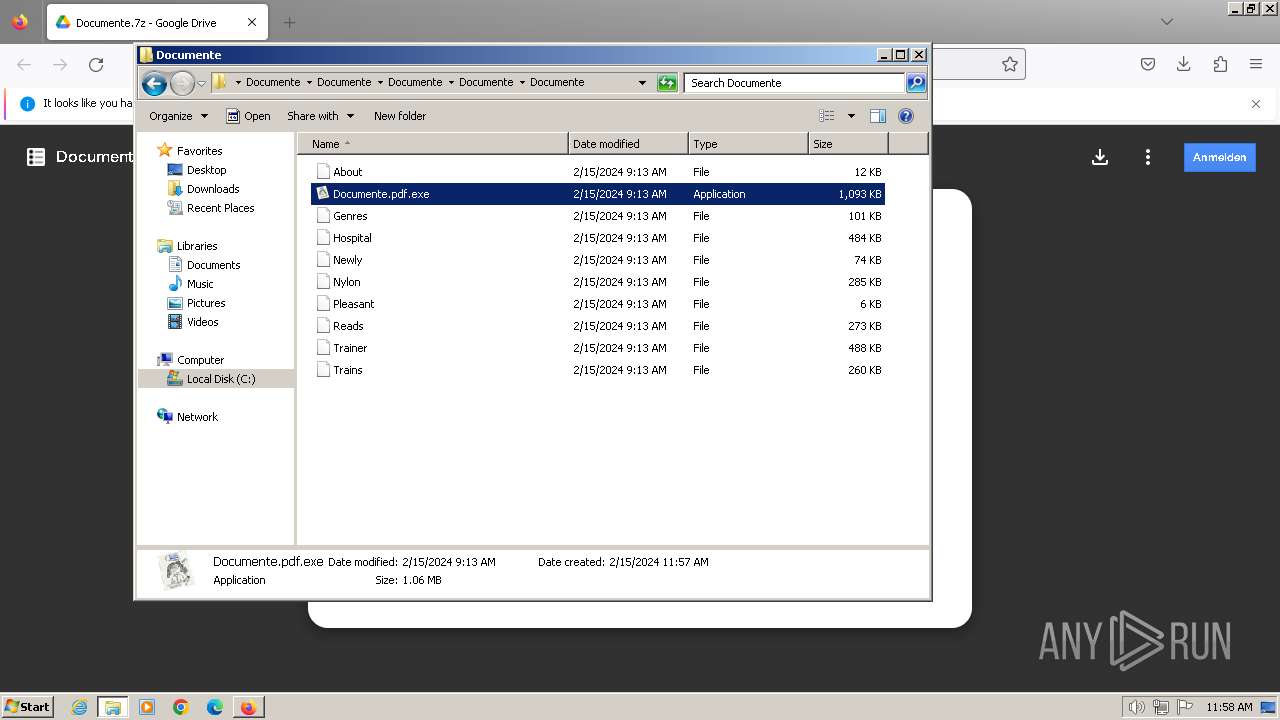Launch Chrome from taskbar
The image size is (1280, 720).
pyautogui.click(x=181, y=707)
